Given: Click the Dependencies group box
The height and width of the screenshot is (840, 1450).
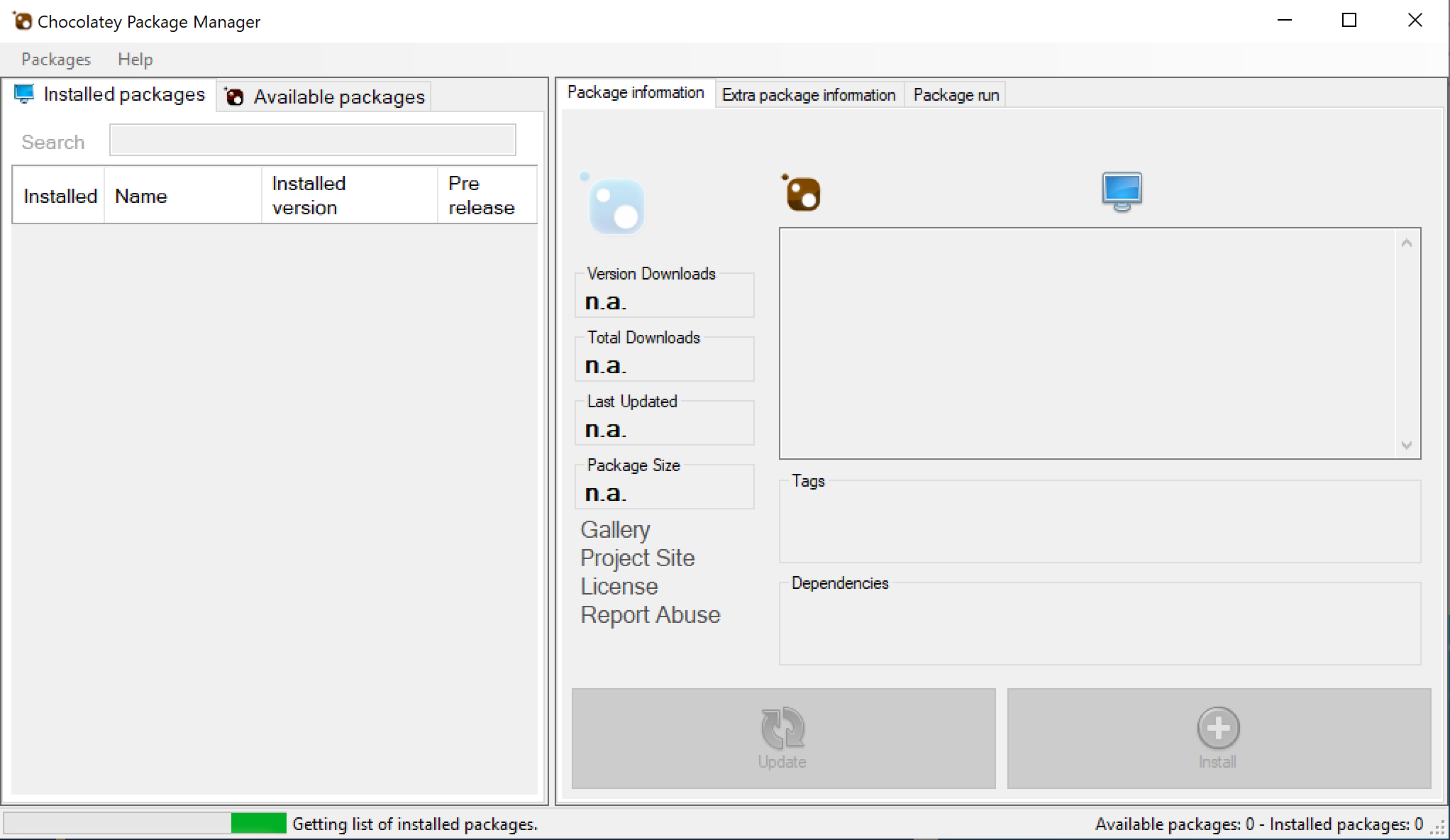Looking at the screenshot, I should pos(1100,621).
